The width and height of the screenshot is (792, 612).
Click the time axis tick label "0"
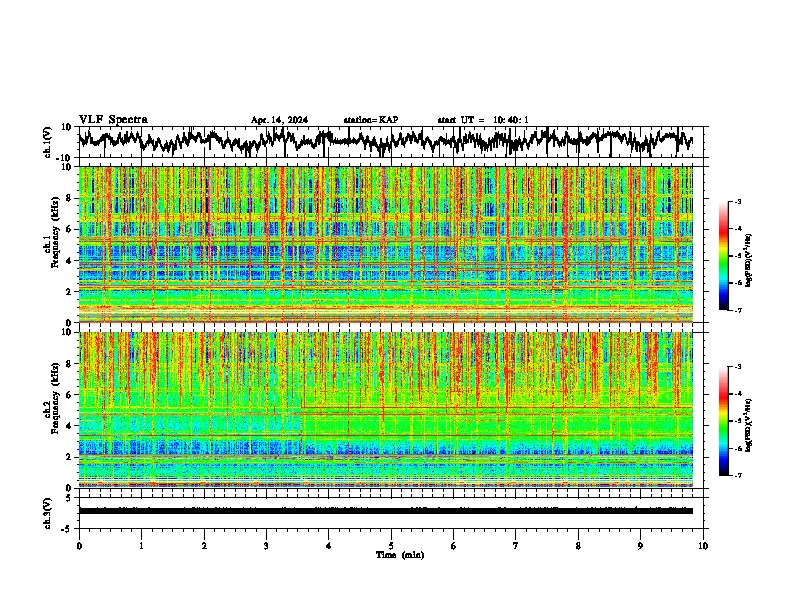(x=79, y=546)
